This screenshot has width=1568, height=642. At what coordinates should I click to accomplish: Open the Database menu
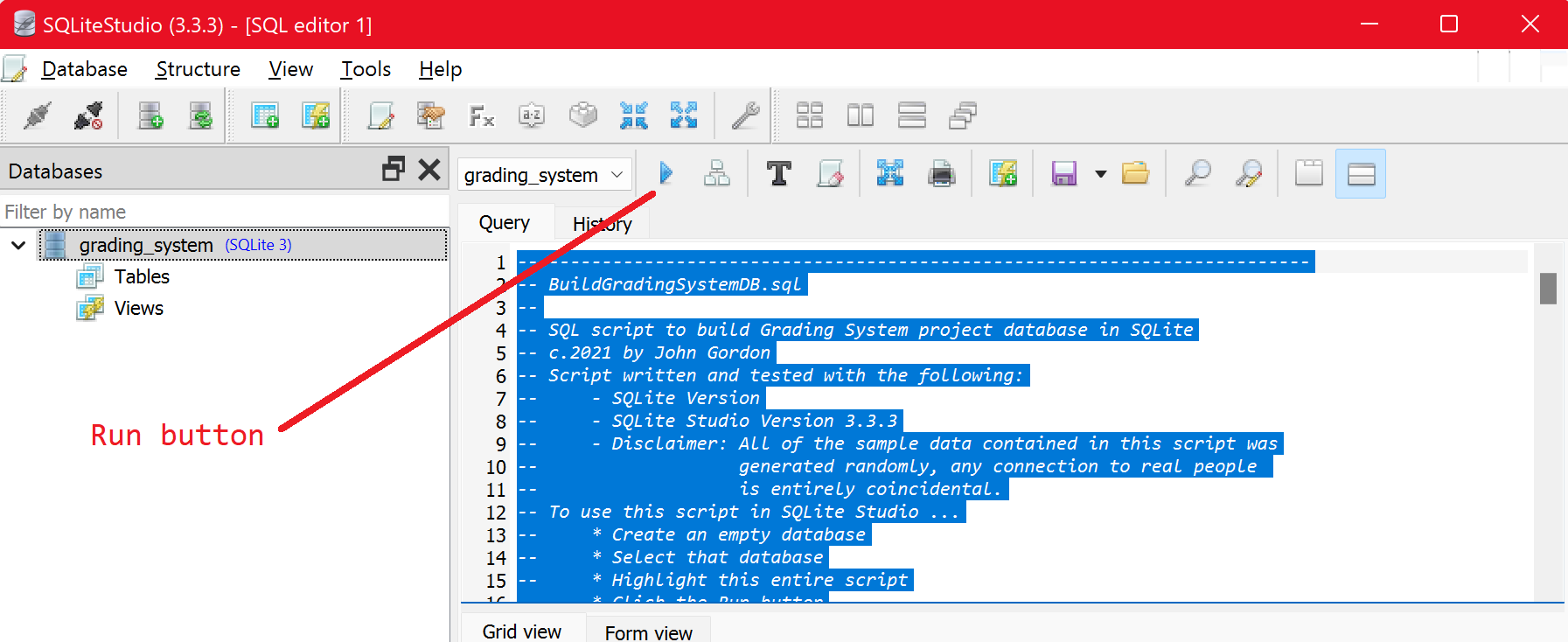click(85, 69)
